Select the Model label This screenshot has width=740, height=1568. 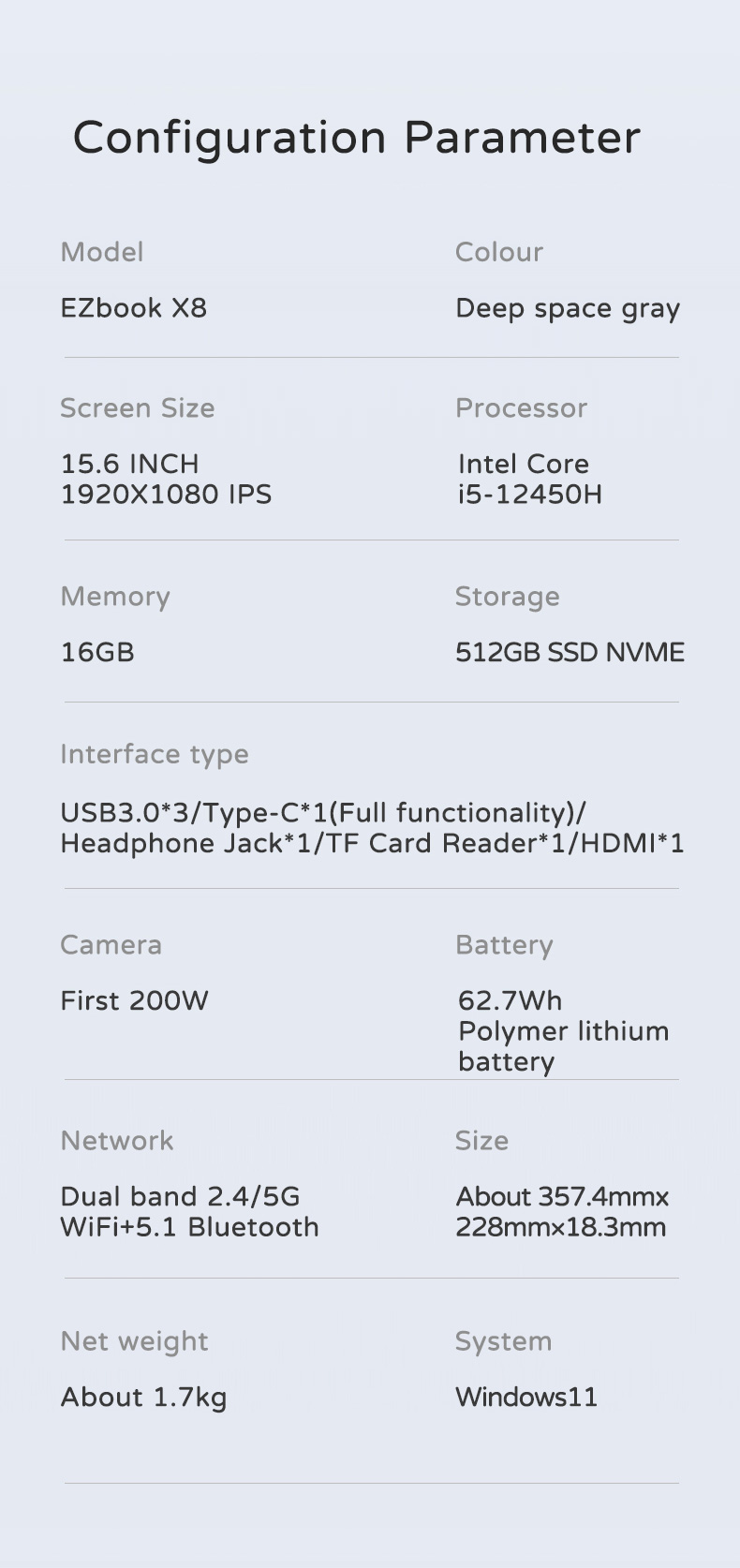click(102, 252)
